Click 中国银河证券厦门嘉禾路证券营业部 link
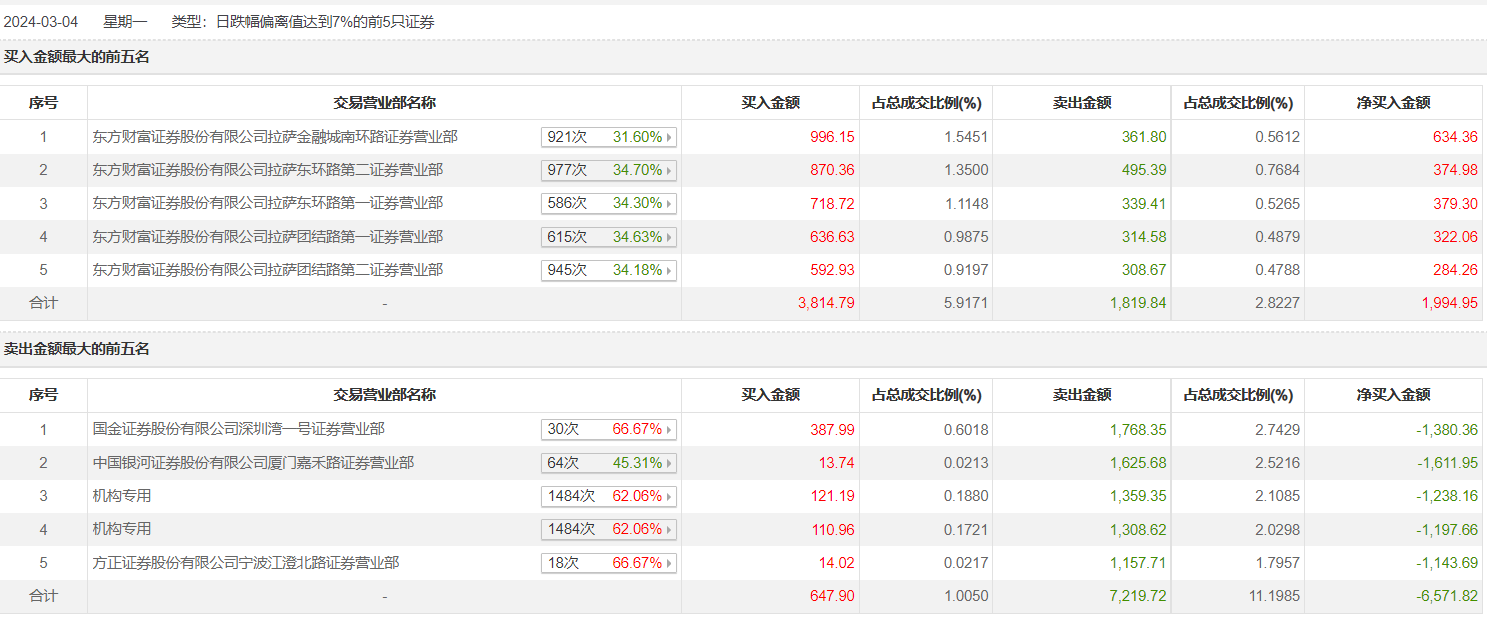Viewport: 1487px width, 617px height. coord(253,463)
